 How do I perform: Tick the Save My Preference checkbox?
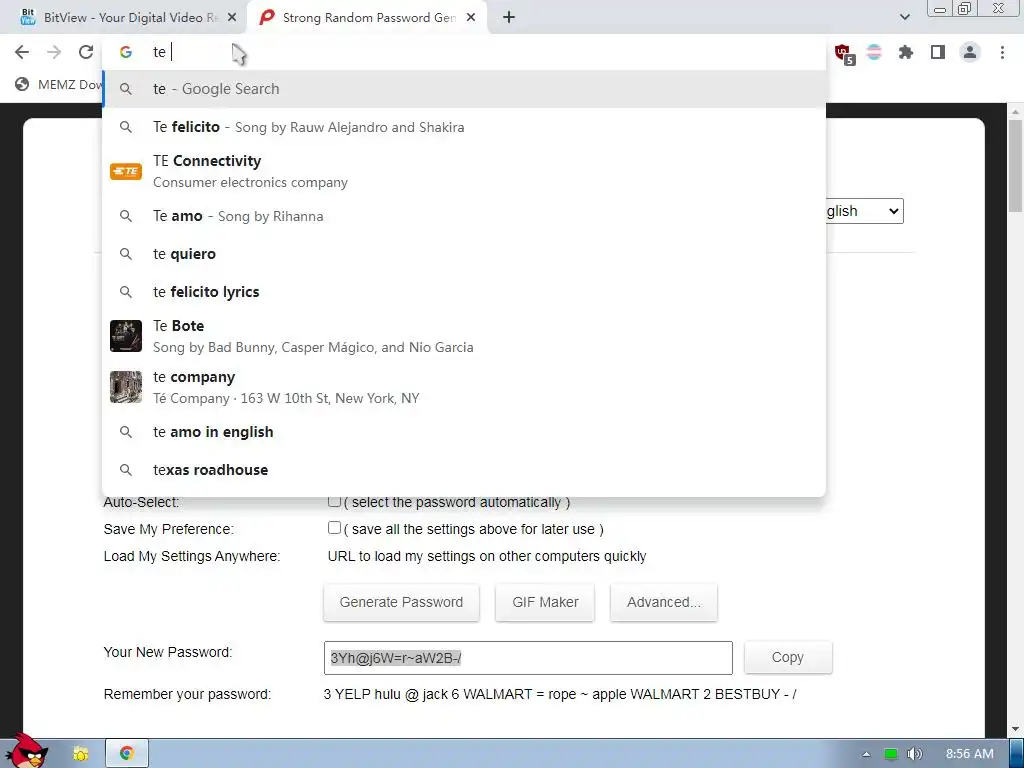pyautogui.click(x=334, y=528)
